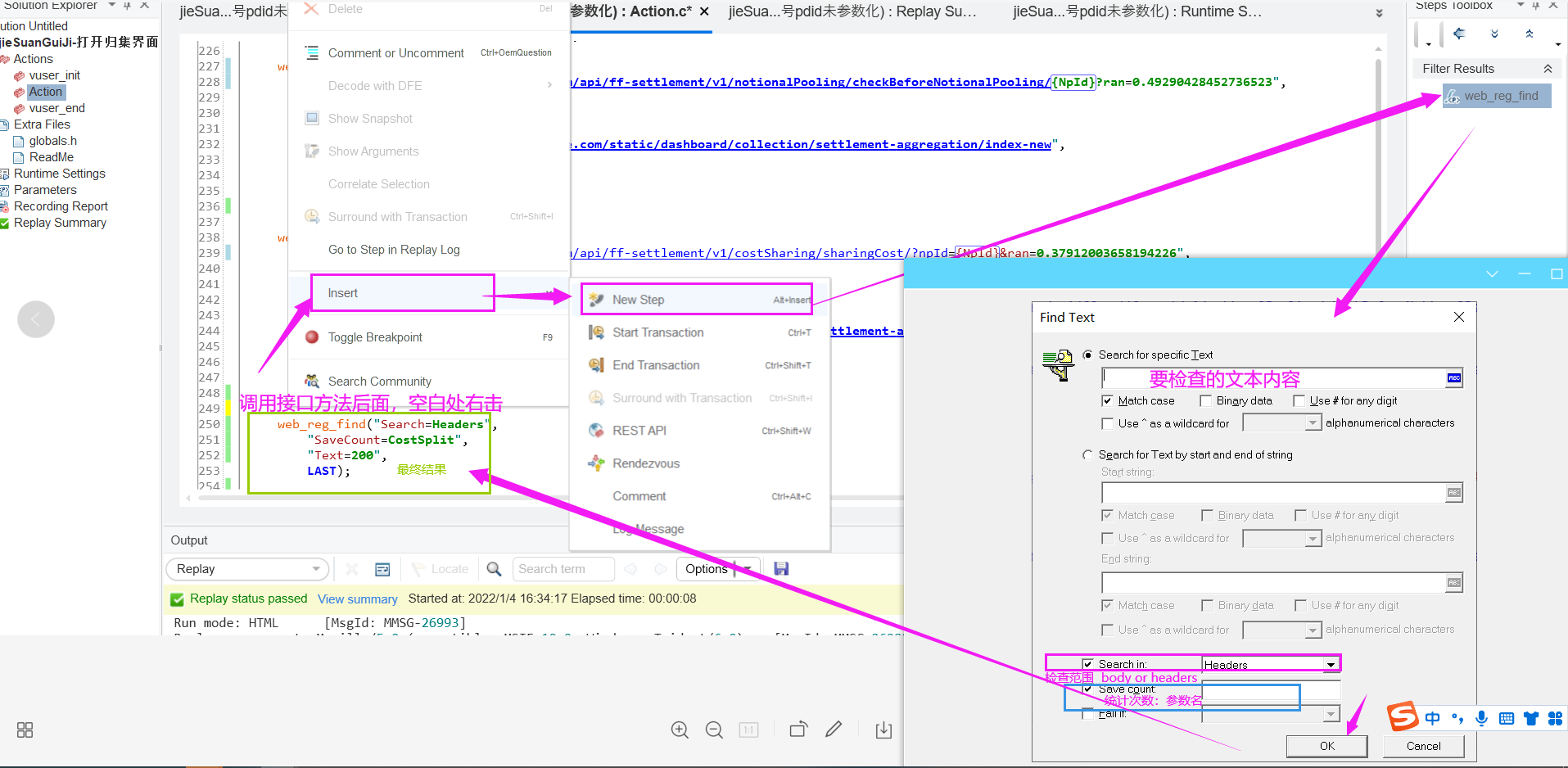Choose Go to Step in Replay Log
The image size is (1568, 768).
429,250
